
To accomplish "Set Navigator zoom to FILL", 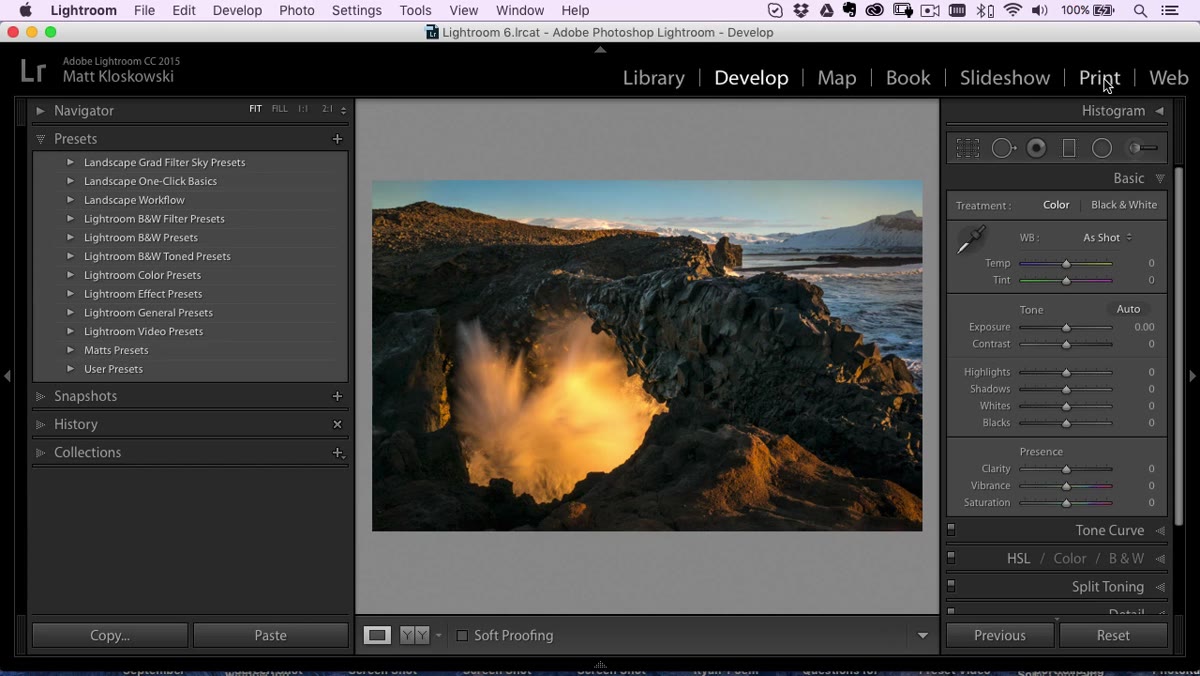I will (279, 109).
